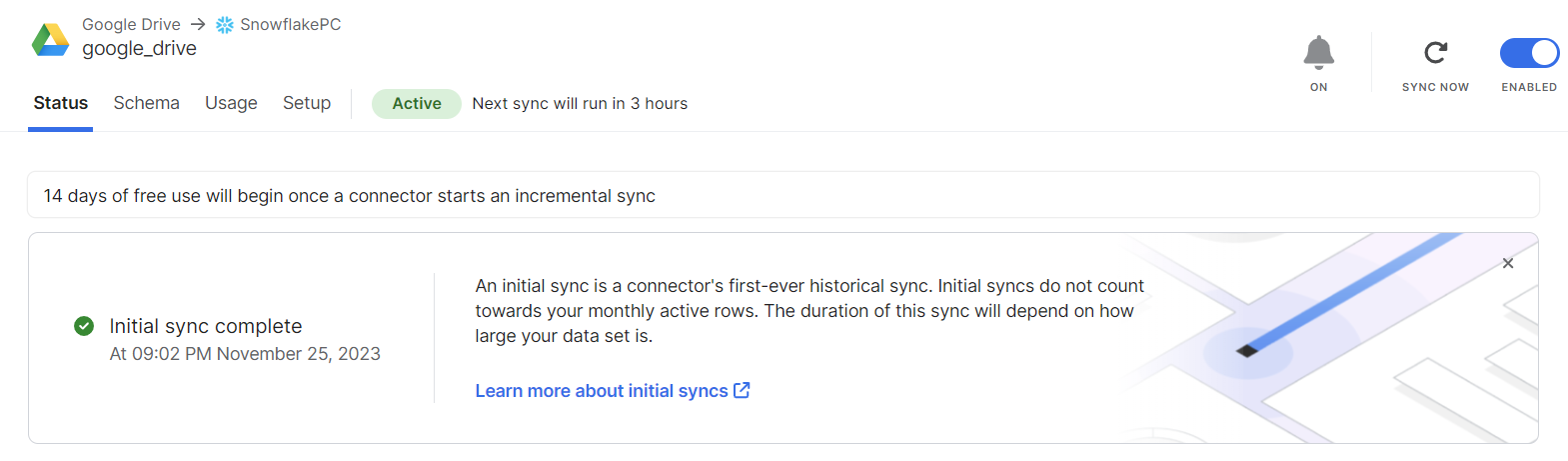Click the arrow between Google Drive and SnowflakePC
Screen dimensions: 1568x461
pos(198,24)
